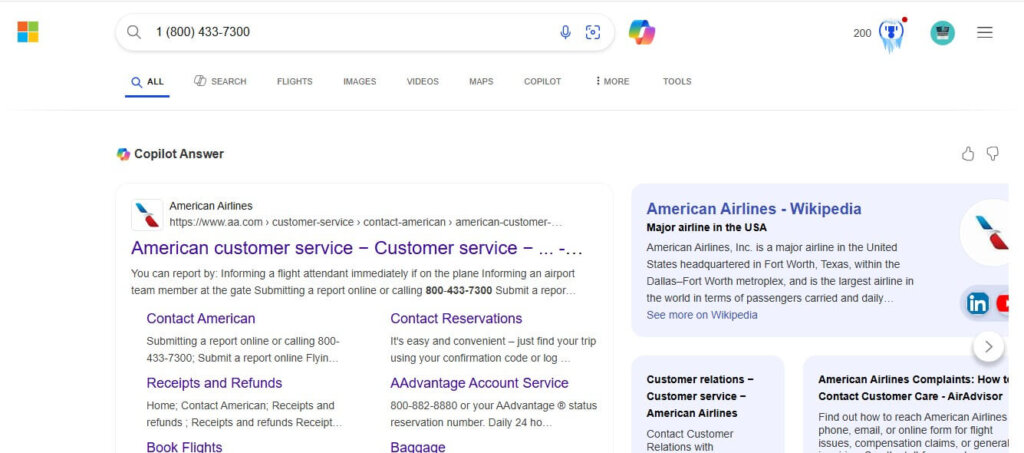
Task: Open American Airlines - Wikipedia heading
Action: click(754, 209)
